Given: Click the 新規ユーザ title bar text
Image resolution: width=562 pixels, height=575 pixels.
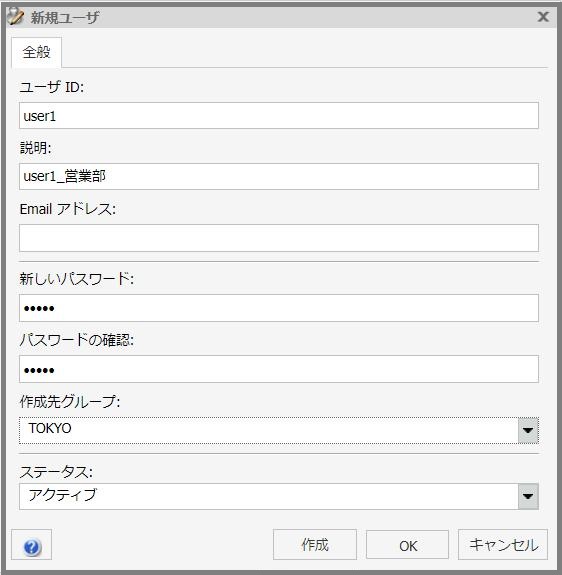Looking at the screenshot, I should coord(65,18).
